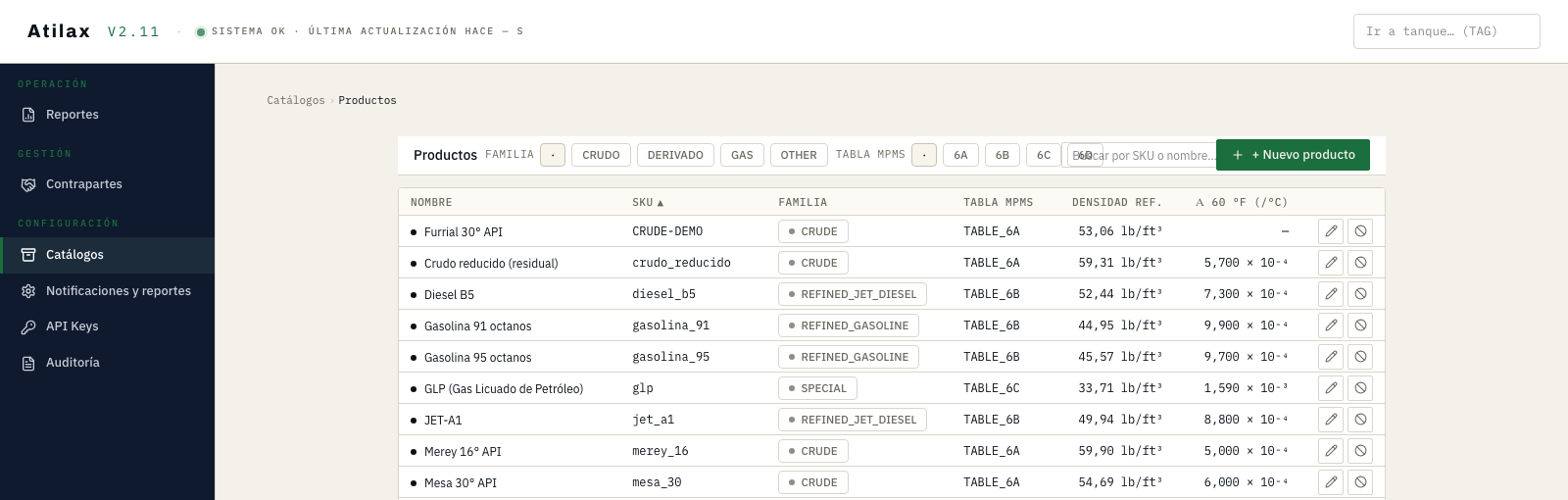The image size is (1568, 500).
Task: Click the Atilax logo title
Action: pyautogui.click(x=59, y=31)
